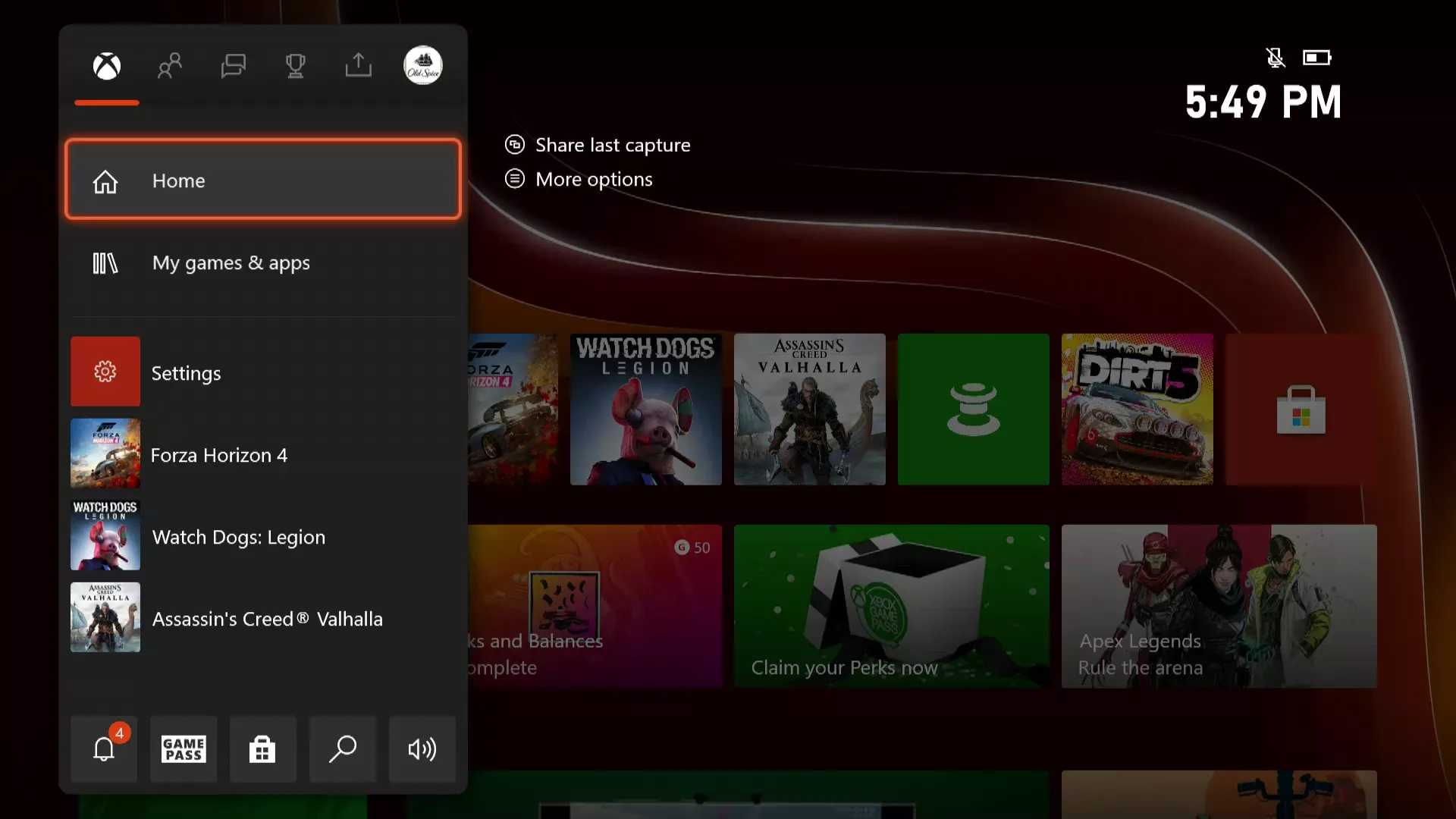The image size is (1456, 819).
Task: Click Share last capture
Action: coord(612,145)
